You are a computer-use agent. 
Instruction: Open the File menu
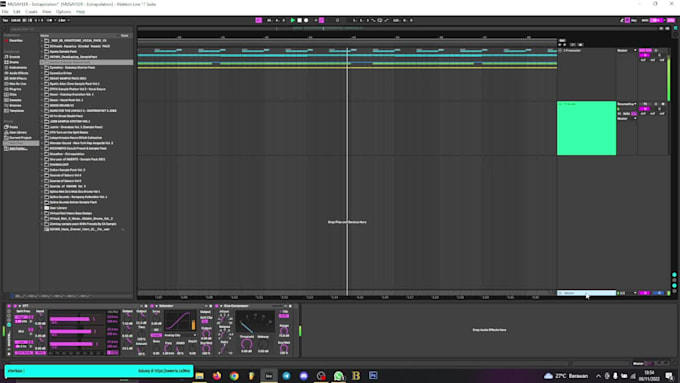[x=5, y=12]
